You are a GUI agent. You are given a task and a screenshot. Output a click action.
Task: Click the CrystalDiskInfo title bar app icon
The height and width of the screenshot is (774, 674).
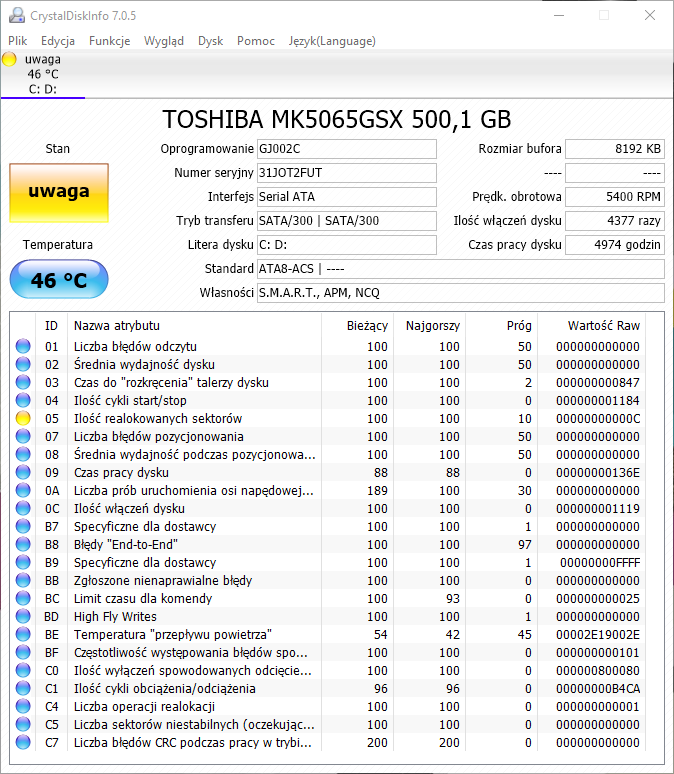point(17,15)
